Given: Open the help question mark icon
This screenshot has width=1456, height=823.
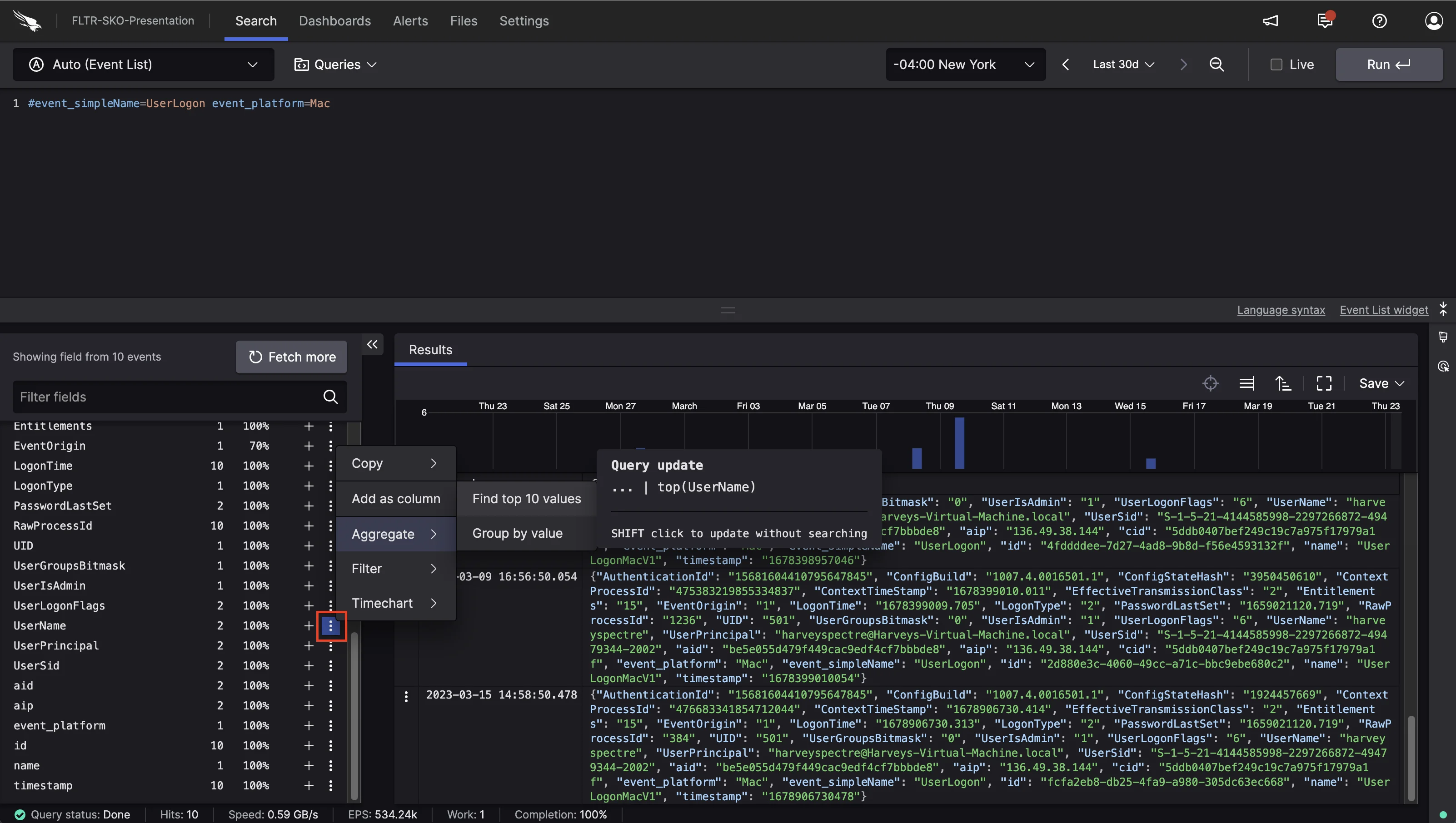Looking at the screenshot, I should tap(1379, 21).
